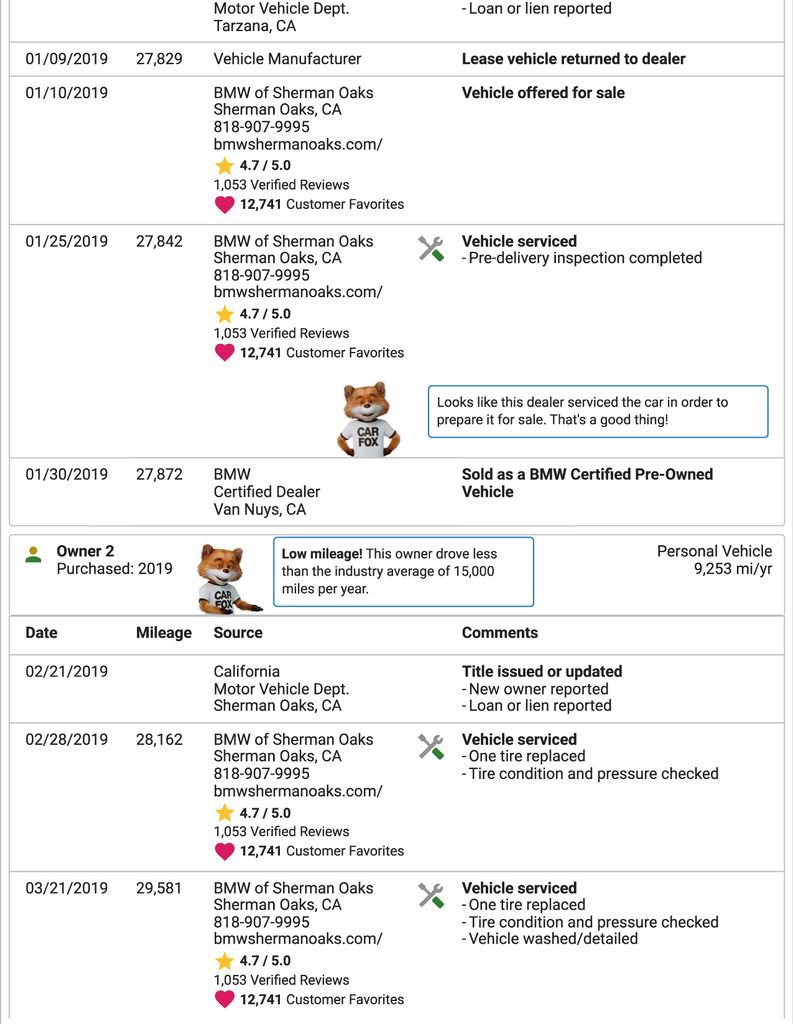This screenshot has height=1024, width=793.
Task: Open 12,741 Customer Favorites in the 02/28/2019 entry
Action: coord(321,851)
